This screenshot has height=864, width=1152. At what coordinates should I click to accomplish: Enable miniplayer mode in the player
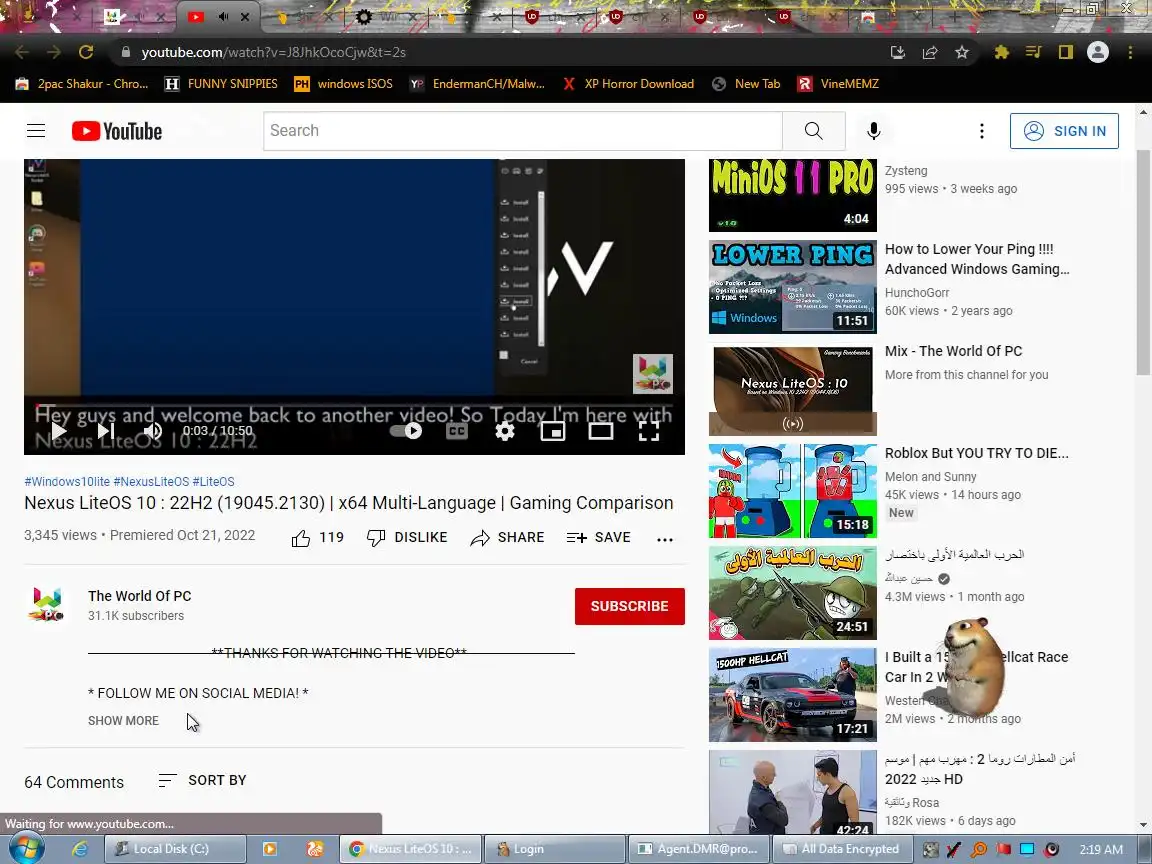(552, 431)
